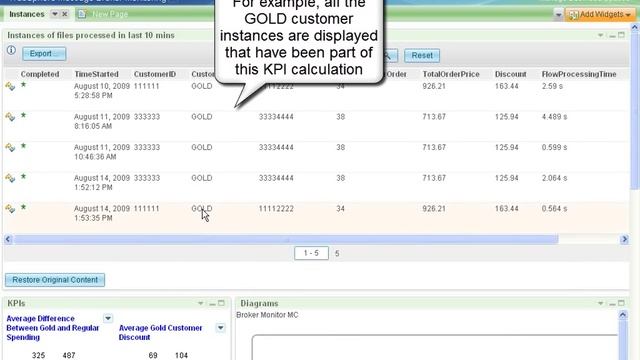Click the table horizontal scrollbar thumb
The height and width of the screenshot is (360, 640).
(286, 239)
